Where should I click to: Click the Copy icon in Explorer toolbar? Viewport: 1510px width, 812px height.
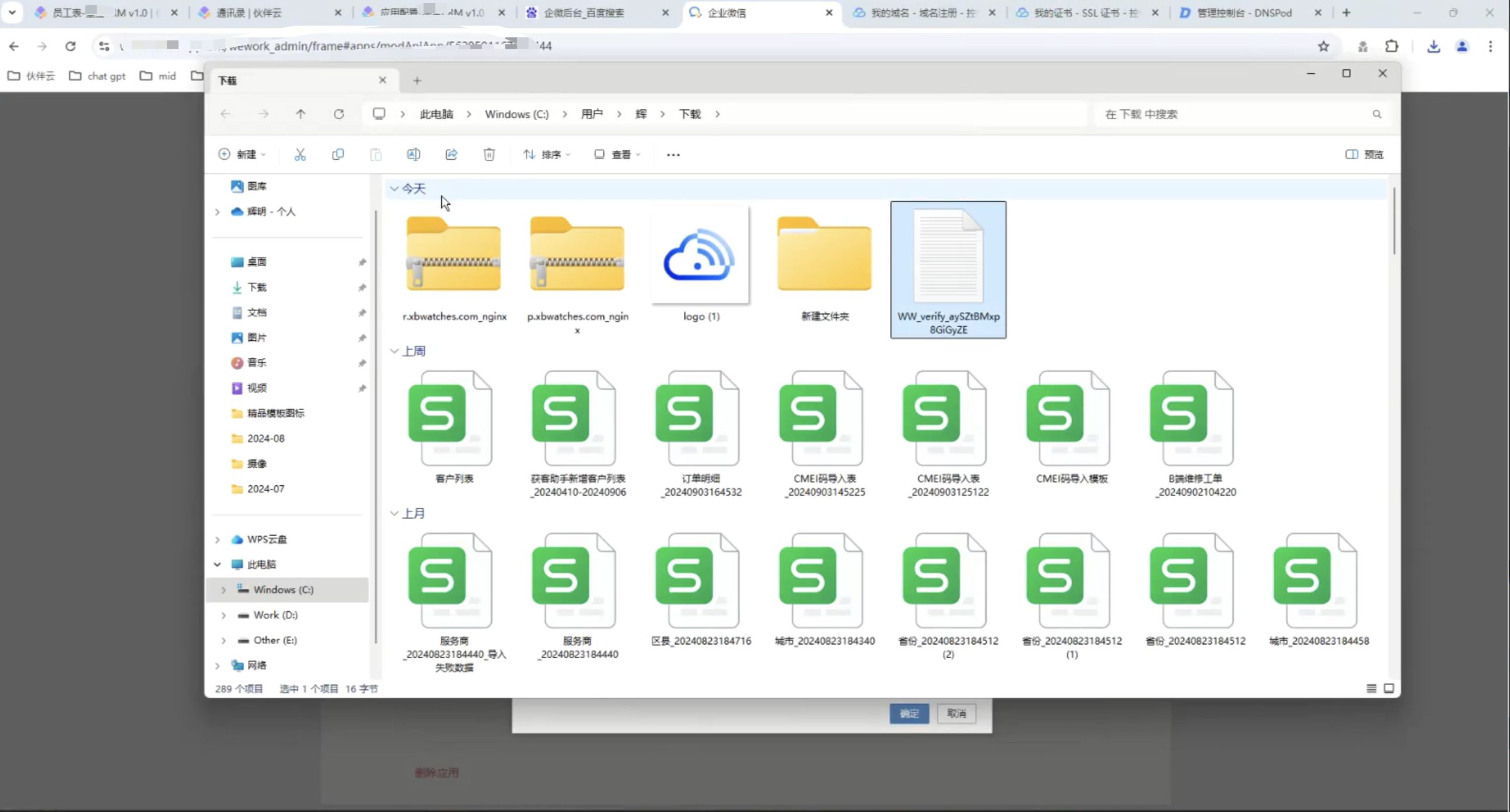[x=338, y=155]
